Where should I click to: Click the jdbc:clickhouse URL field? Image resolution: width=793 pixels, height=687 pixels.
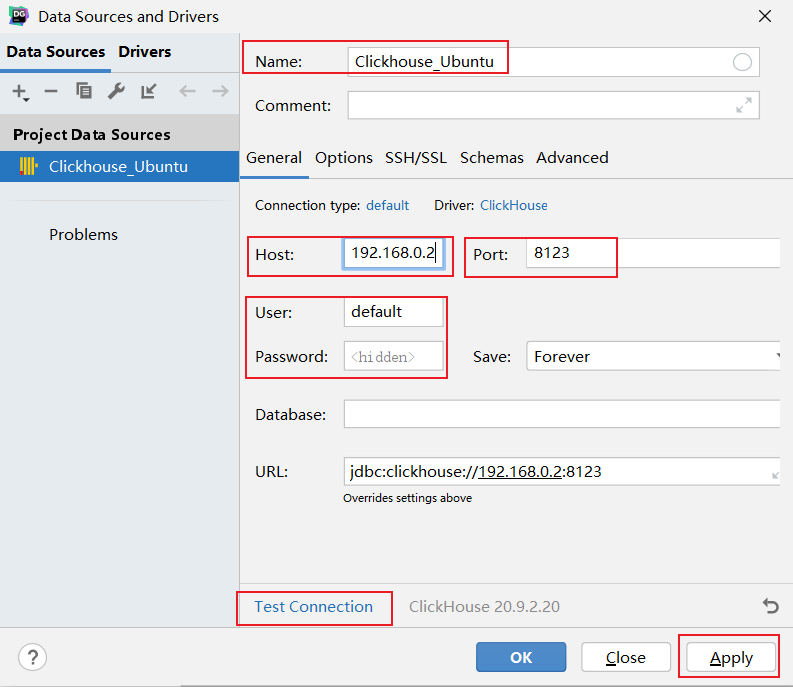click(562, 471)
